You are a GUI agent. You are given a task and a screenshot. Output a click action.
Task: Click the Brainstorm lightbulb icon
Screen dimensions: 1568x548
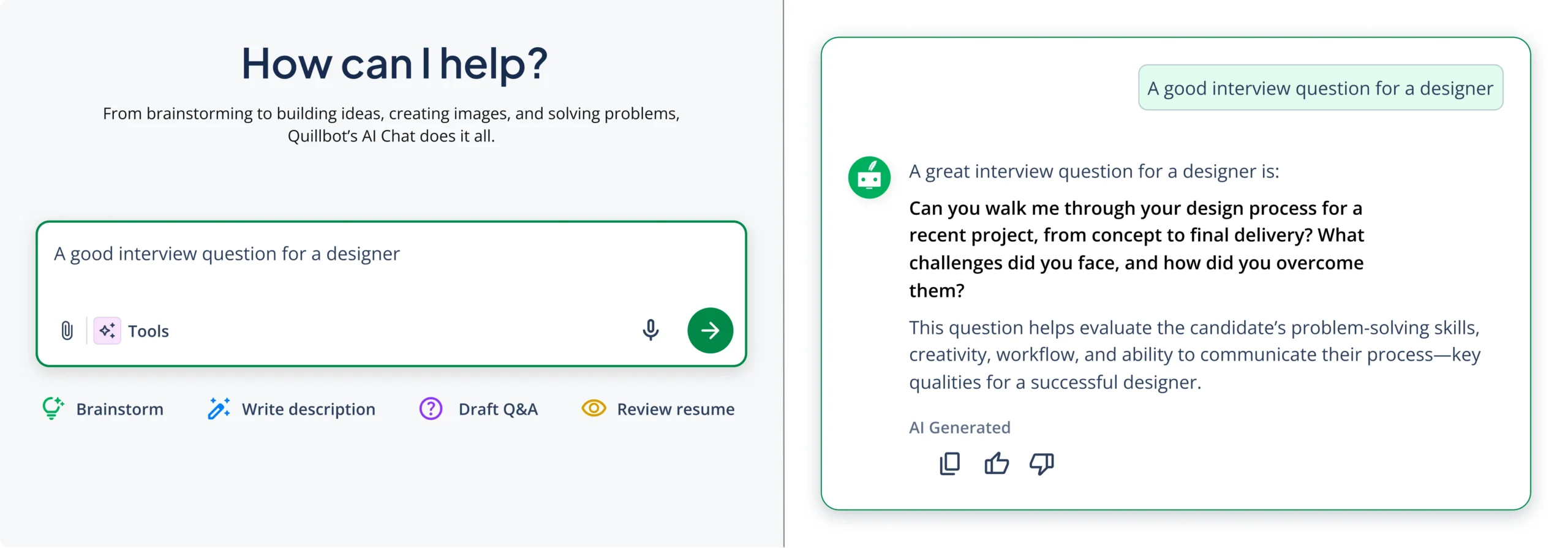(53, 408)
